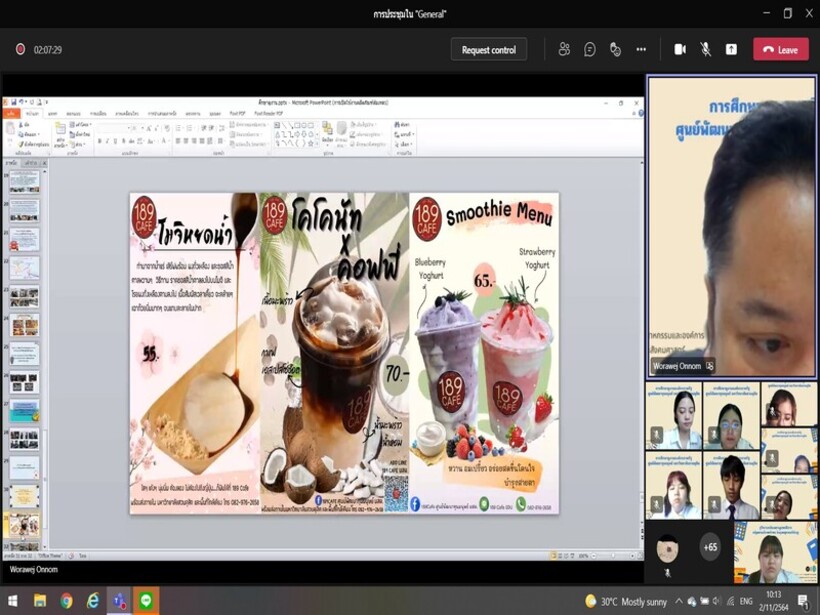Open the Replace dropdown
The height and width of the screenshot is (615, 820).
pos(405,134)
